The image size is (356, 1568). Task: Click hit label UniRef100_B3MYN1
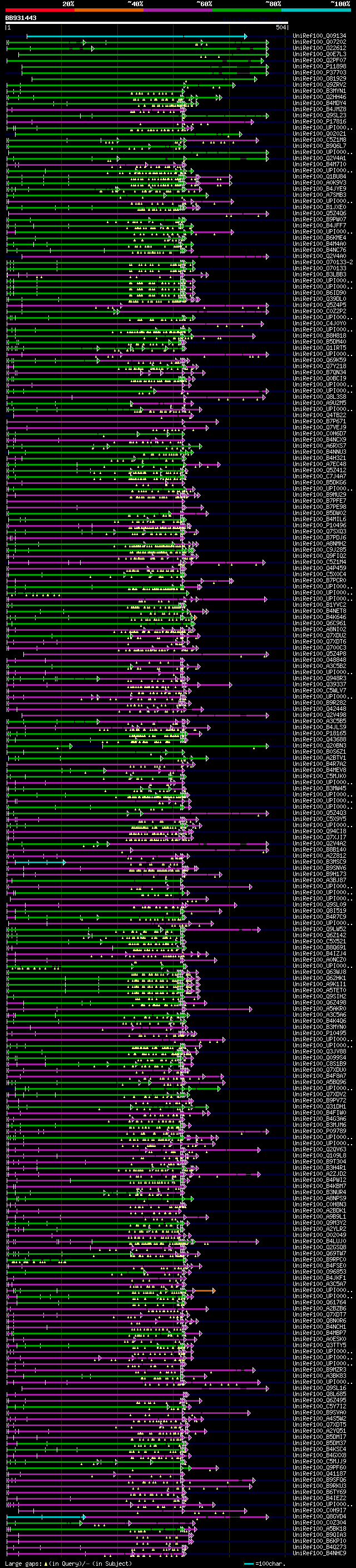click(x=319, y=91)
